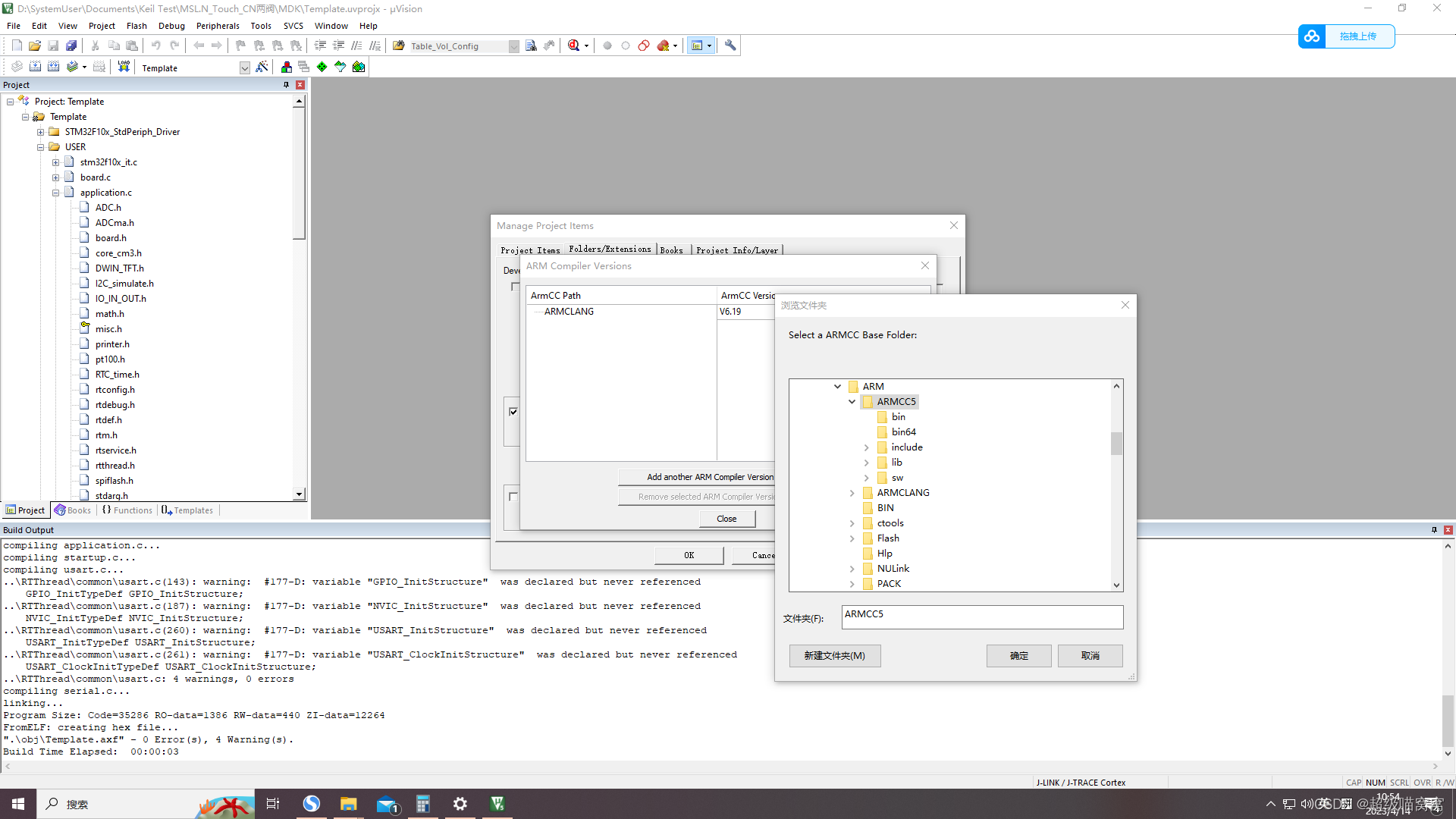
Task: Comment selection using the toolbar icon
Action: tap(356, 45)
